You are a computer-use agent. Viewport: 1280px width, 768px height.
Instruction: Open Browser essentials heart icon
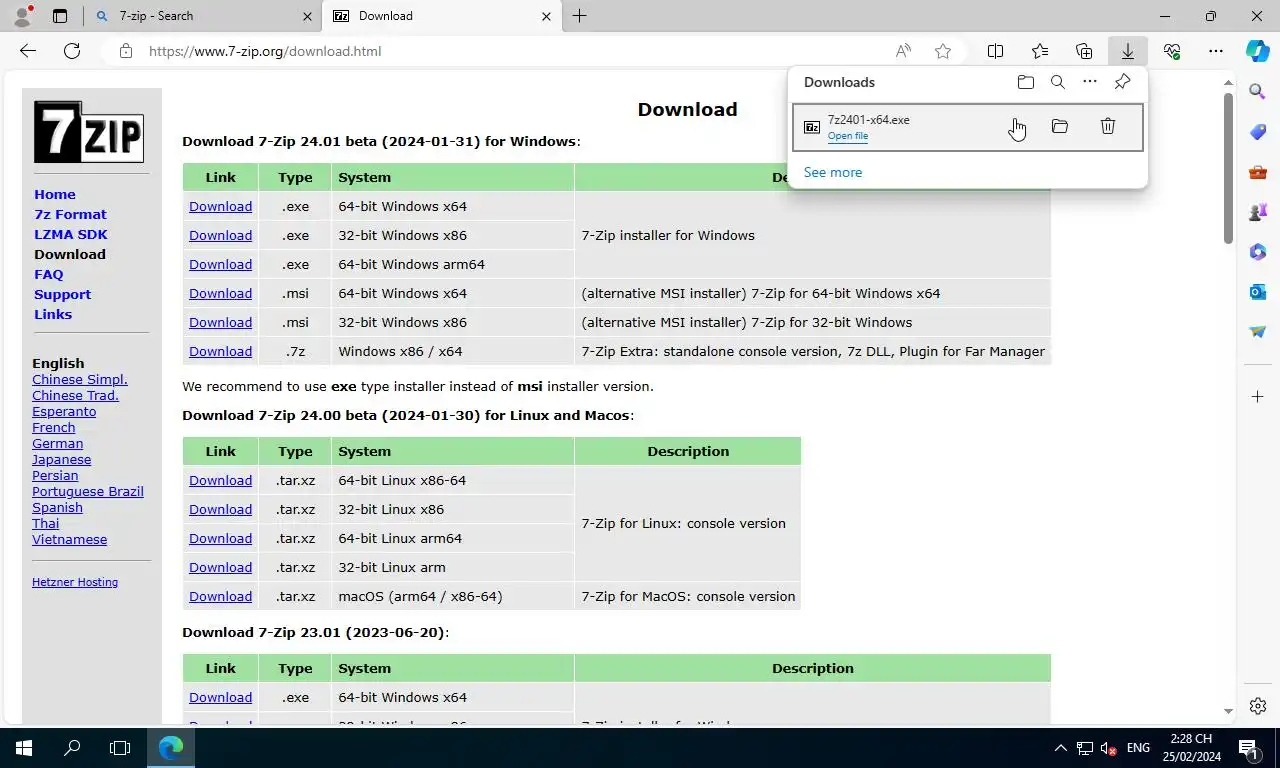pos(1172,51)
